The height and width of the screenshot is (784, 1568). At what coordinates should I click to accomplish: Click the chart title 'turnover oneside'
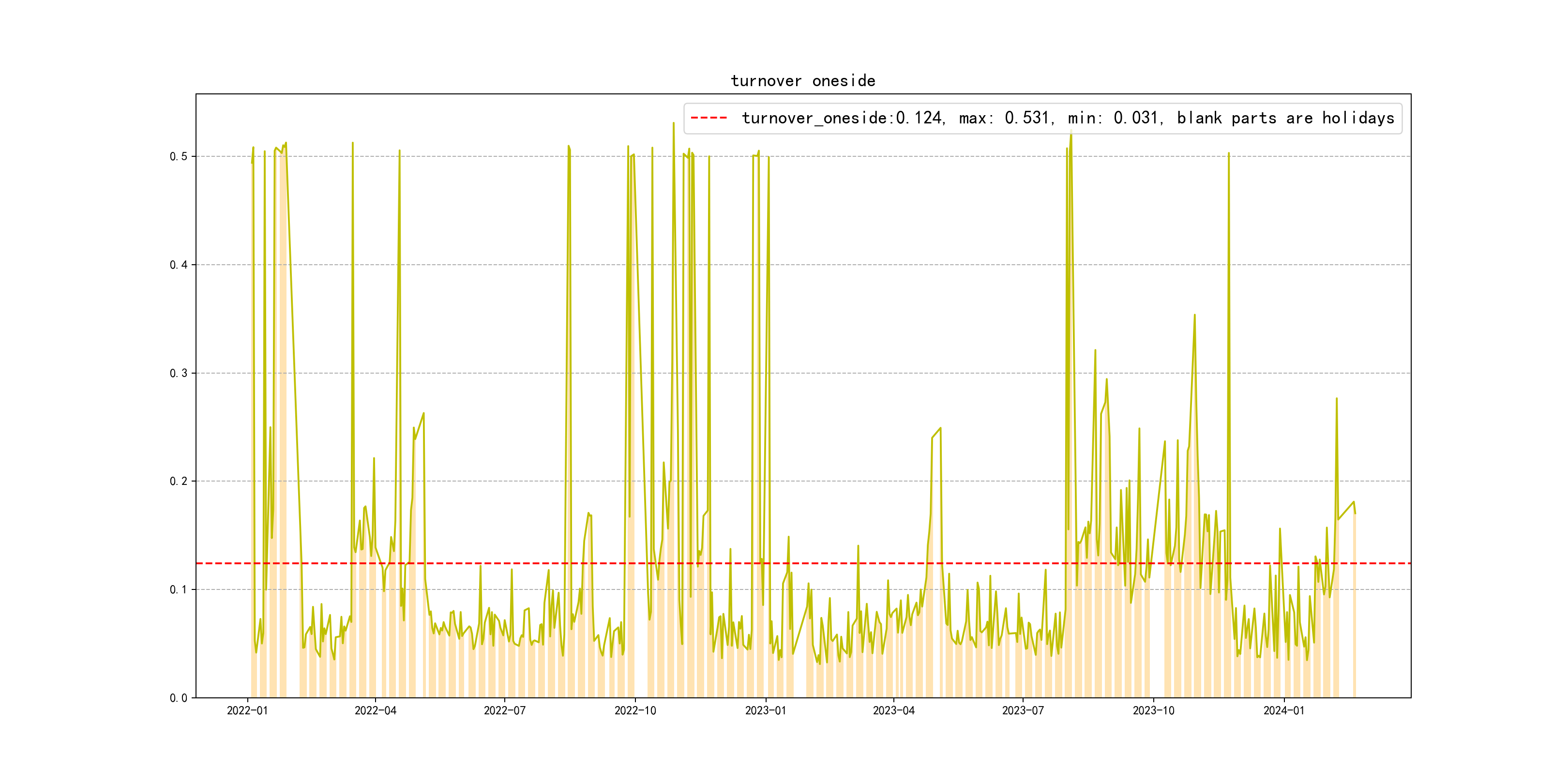(803, 81)
